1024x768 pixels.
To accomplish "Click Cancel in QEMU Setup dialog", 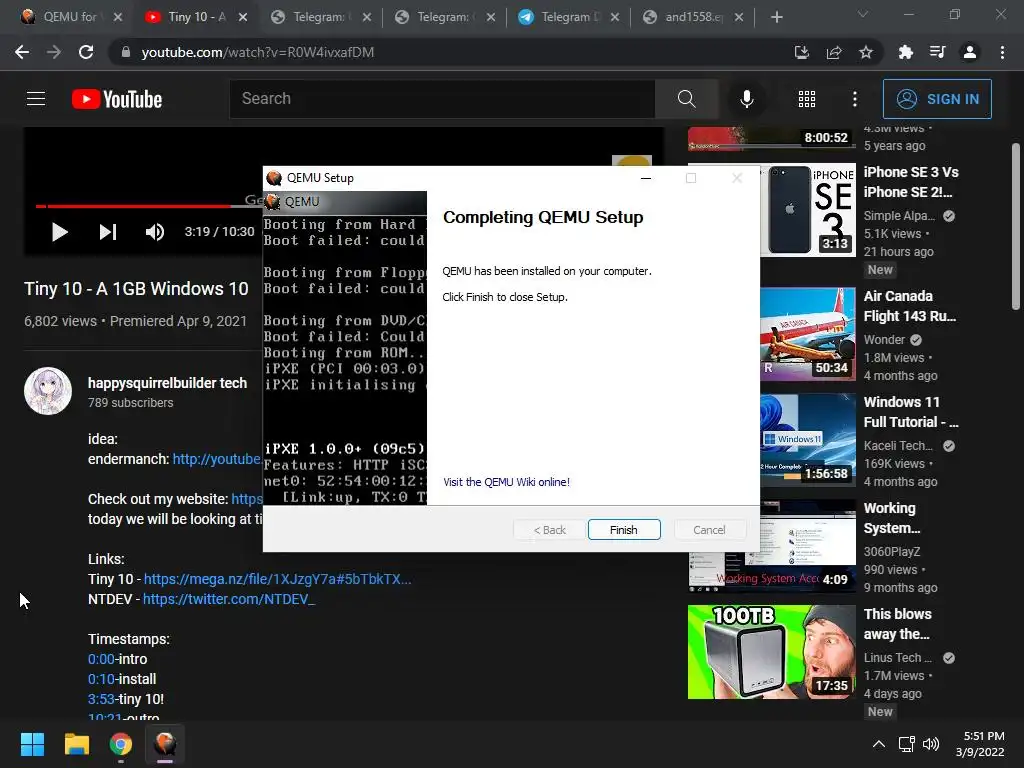I will tap(709, 530).
